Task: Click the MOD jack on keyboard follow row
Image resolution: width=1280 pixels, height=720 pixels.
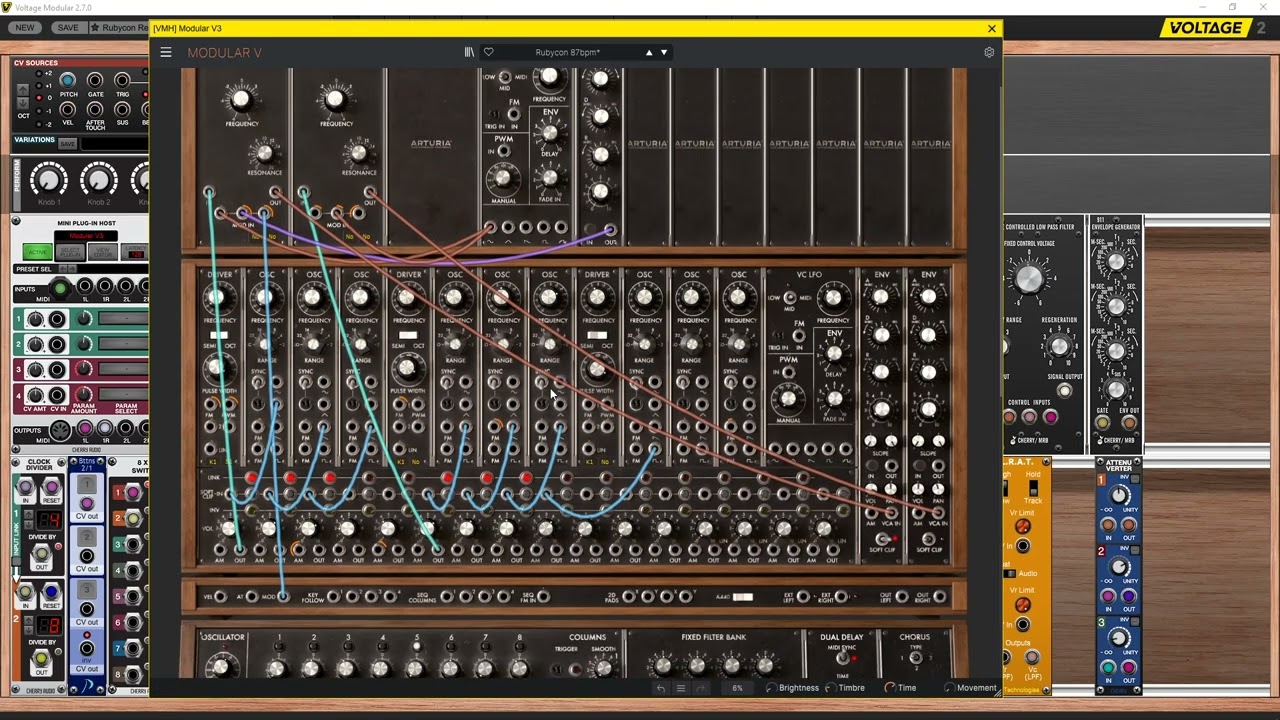Action: (x=284, y=597)
